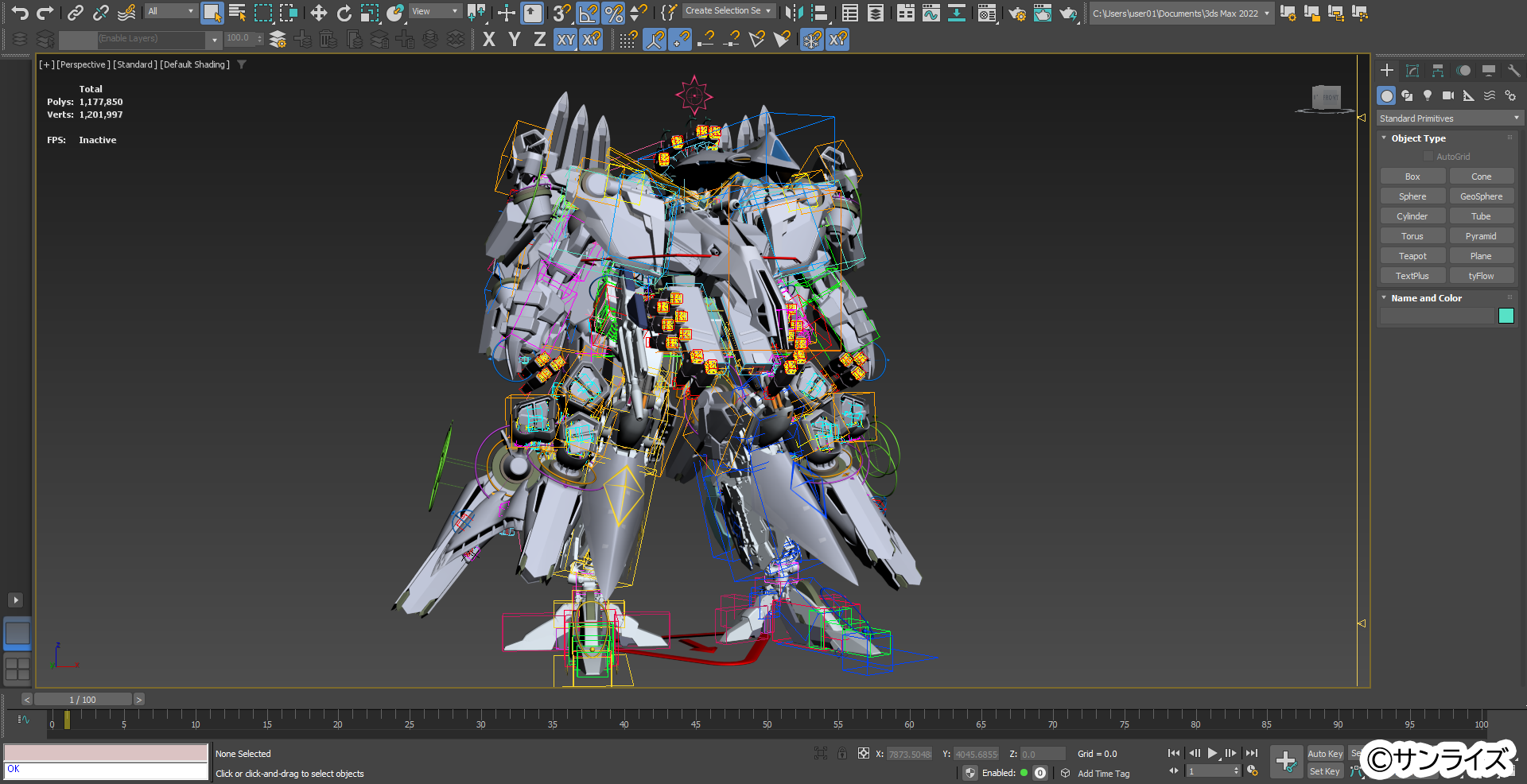Screen dimensions: 1527x784
Task: Create a Teapot primitive
Action: (1412, 256)
